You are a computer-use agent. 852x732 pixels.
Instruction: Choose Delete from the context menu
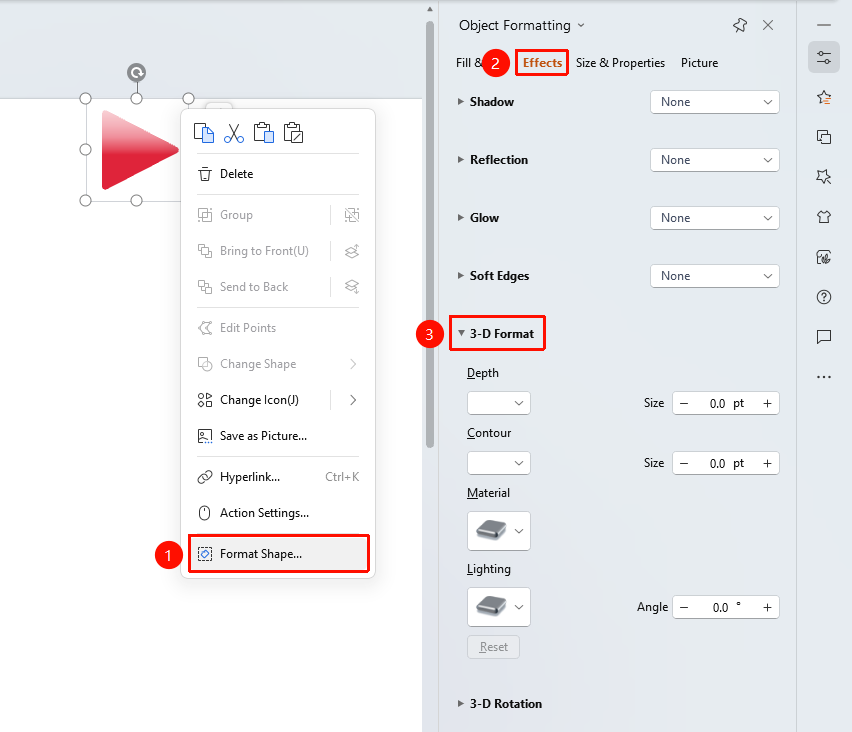coord(278,174)
